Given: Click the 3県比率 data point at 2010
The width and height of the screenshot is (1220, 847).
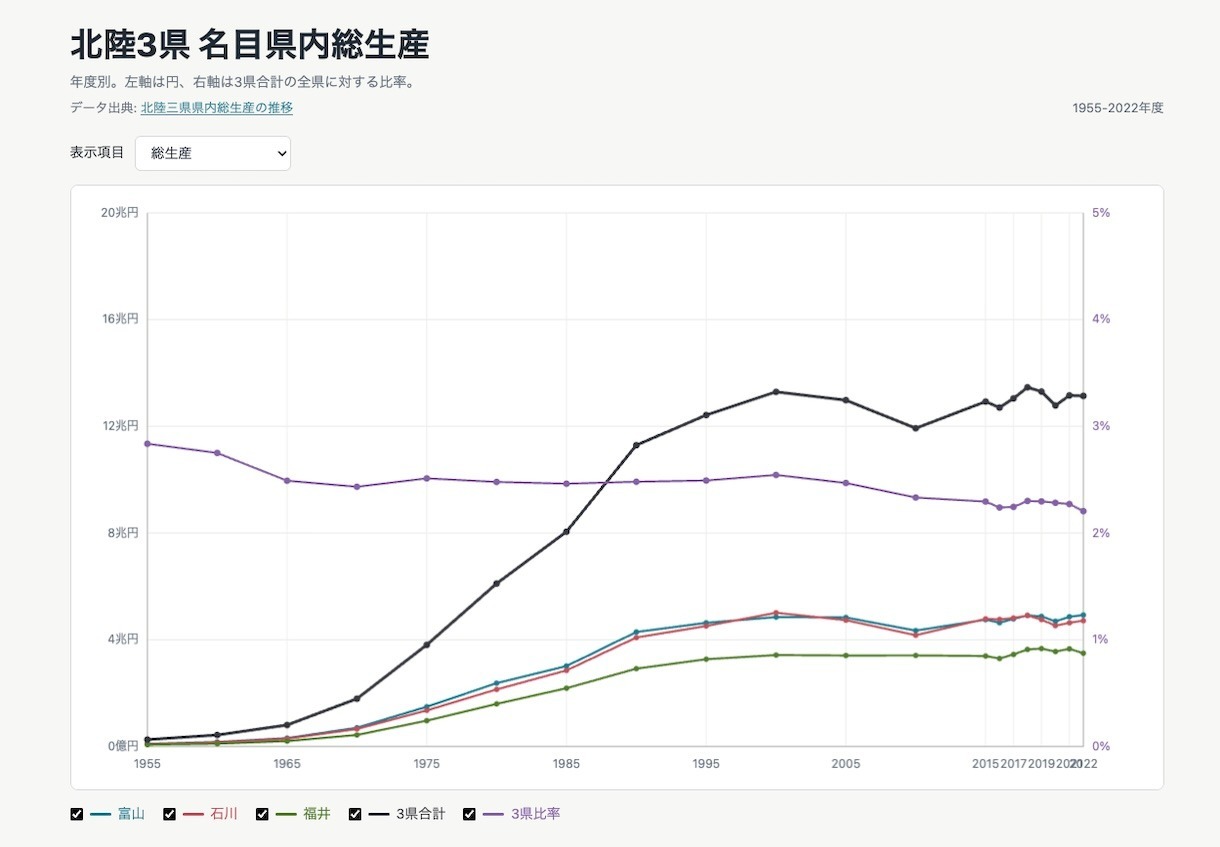Looking at the screenshot, I should coord(915,497).
